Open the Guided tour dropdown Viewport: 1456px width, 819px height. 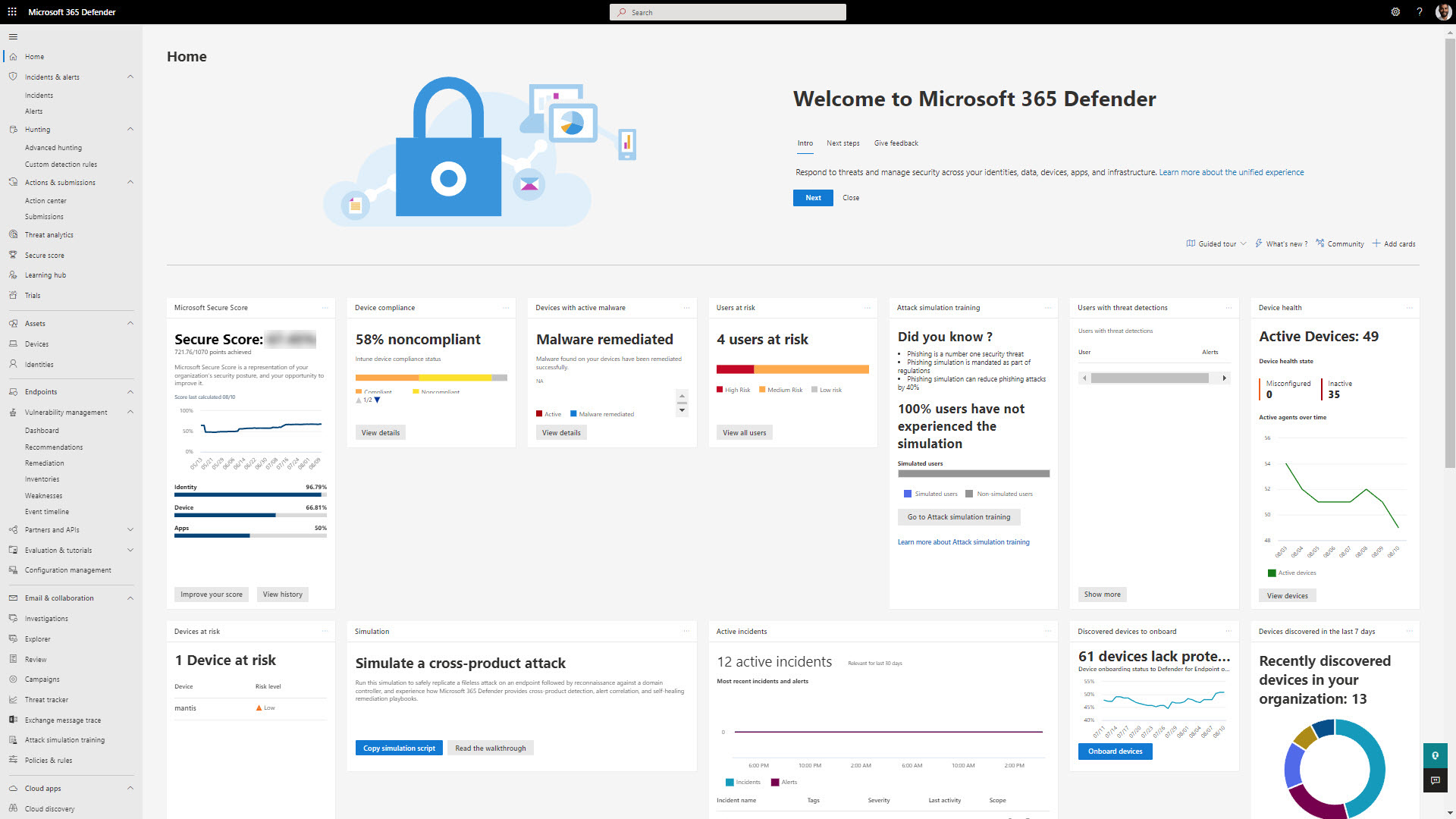click(1216, 244)
